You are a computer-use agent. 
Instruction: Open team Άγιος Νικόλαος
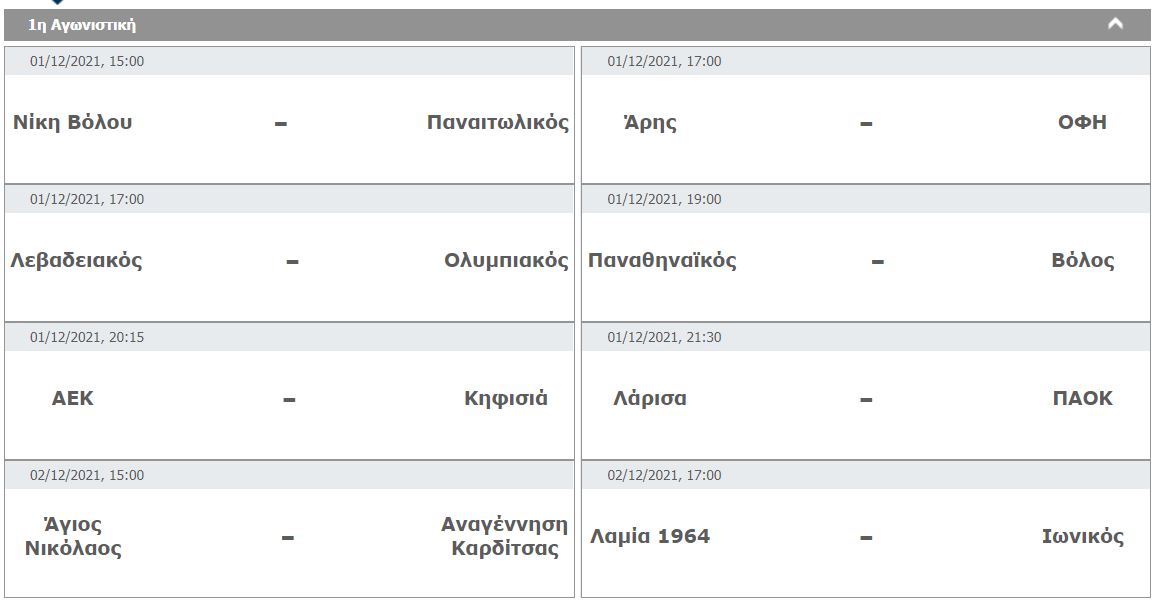73,537
